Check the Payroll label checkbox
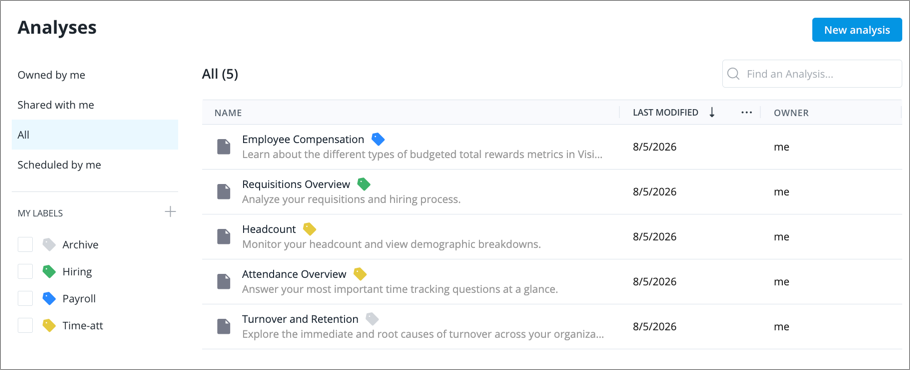Screen dimensions: 910x370 click(x=25, y=299)
